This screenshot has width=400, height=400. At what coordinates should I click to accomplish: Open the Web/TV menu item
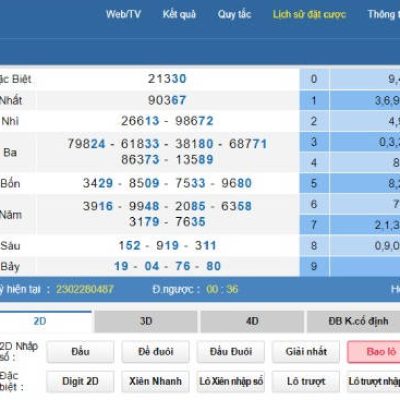coord(123,14)
